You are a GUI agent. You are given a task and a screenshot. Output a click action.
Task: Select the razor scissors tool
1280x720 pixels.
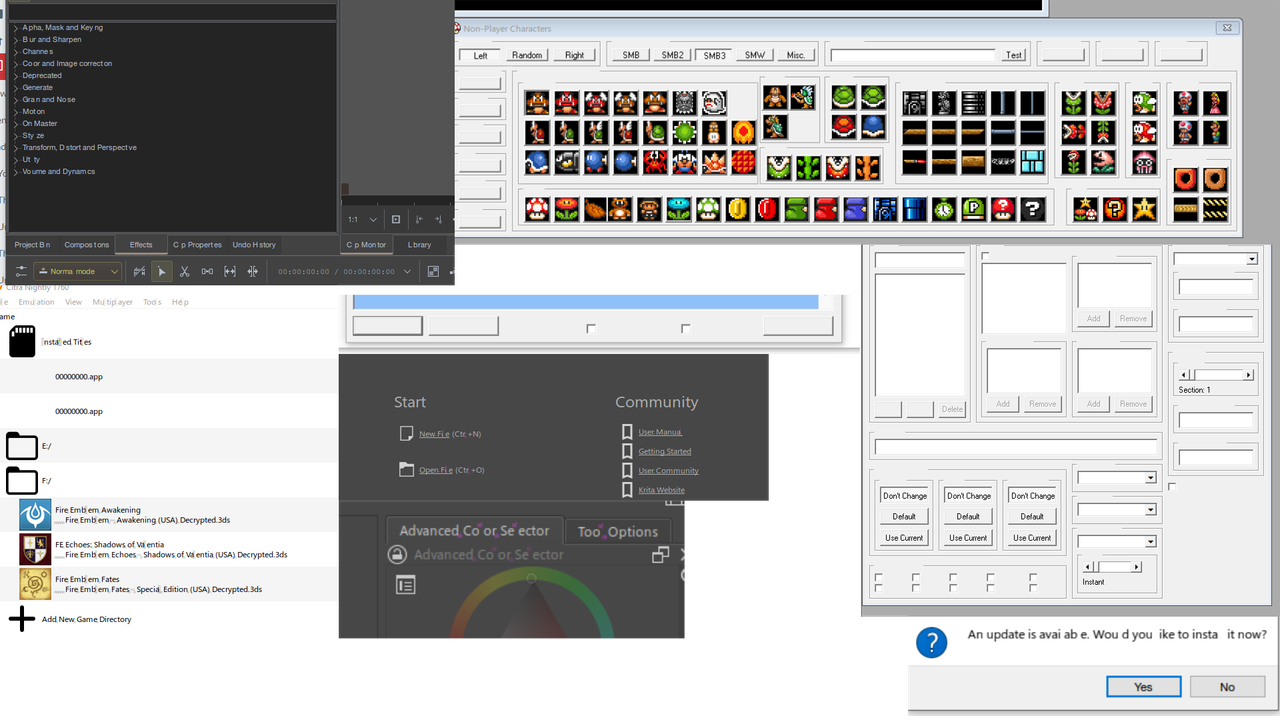click(x=184, y=271)
